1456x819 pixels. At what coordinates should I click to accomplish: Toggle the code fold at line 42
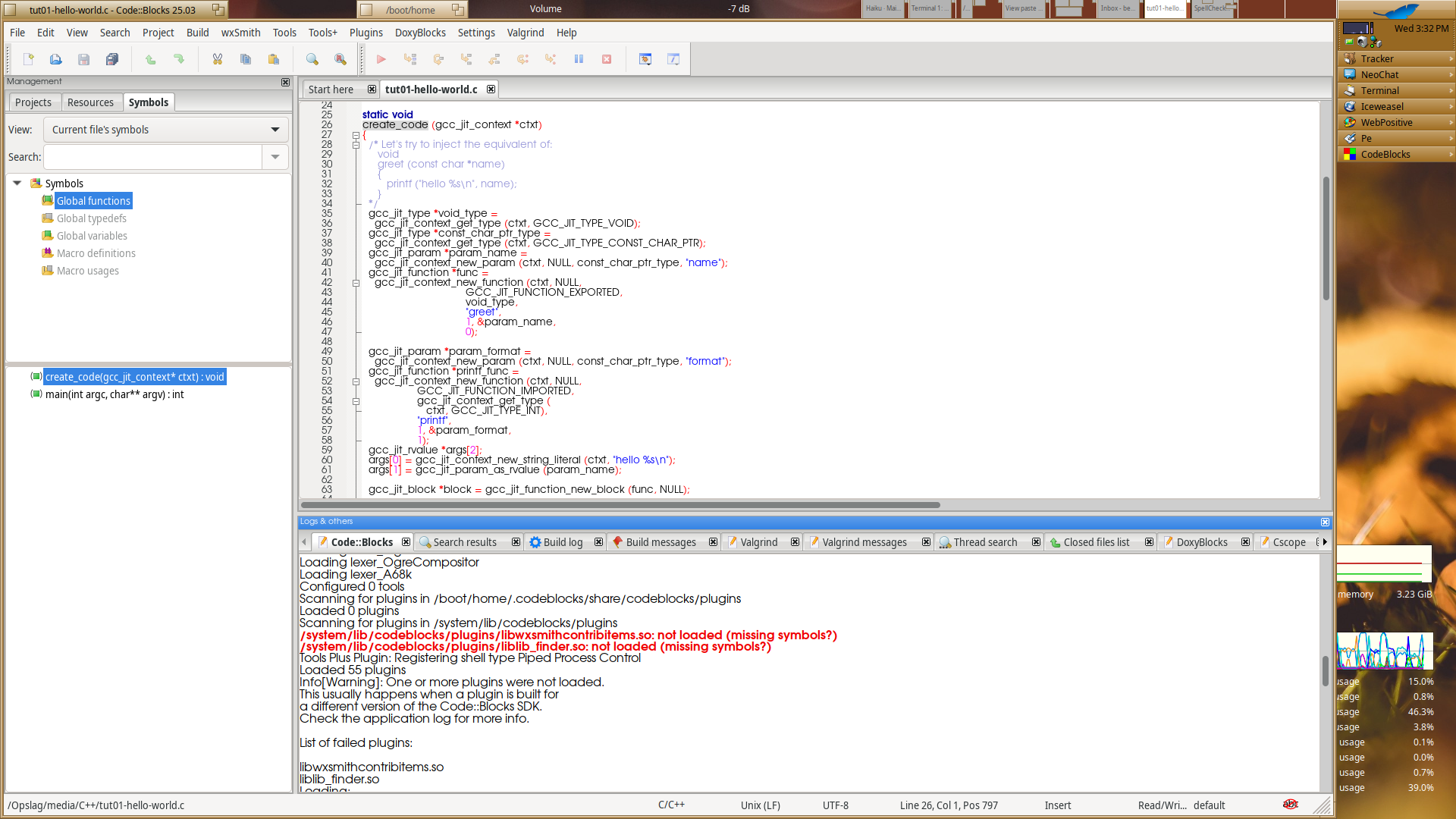pos(356,283)
